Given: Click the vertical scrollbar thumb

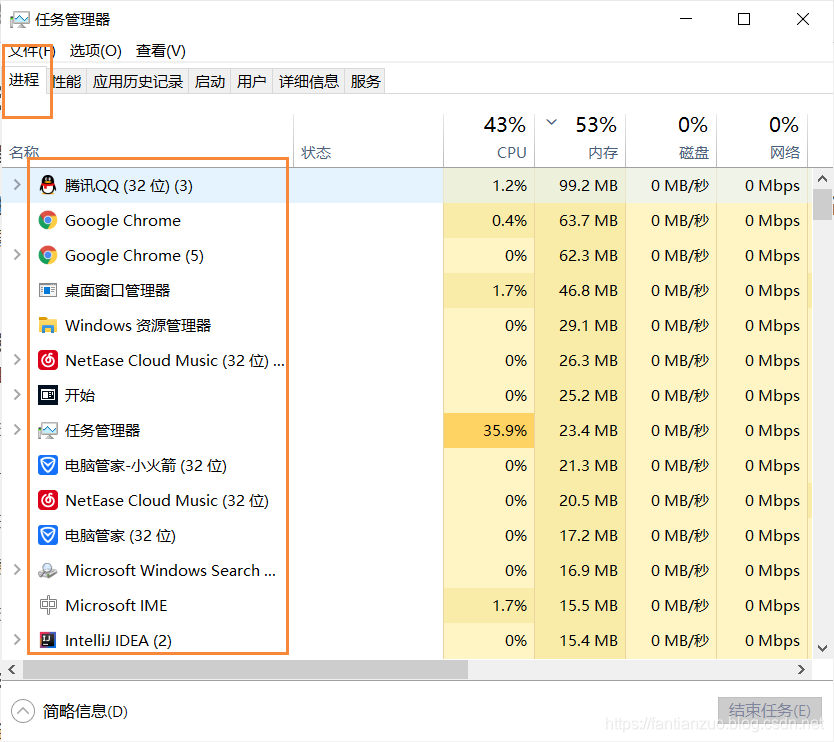Looking at the screenshot, I should 823,204.
